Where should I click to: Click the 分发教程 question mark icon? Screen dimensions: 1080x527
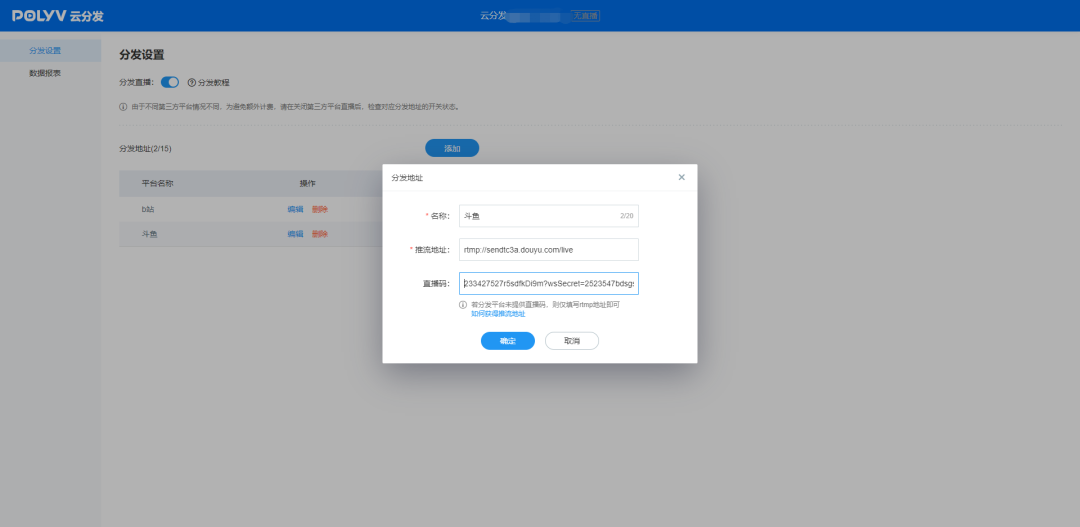(x=192, y=82)
